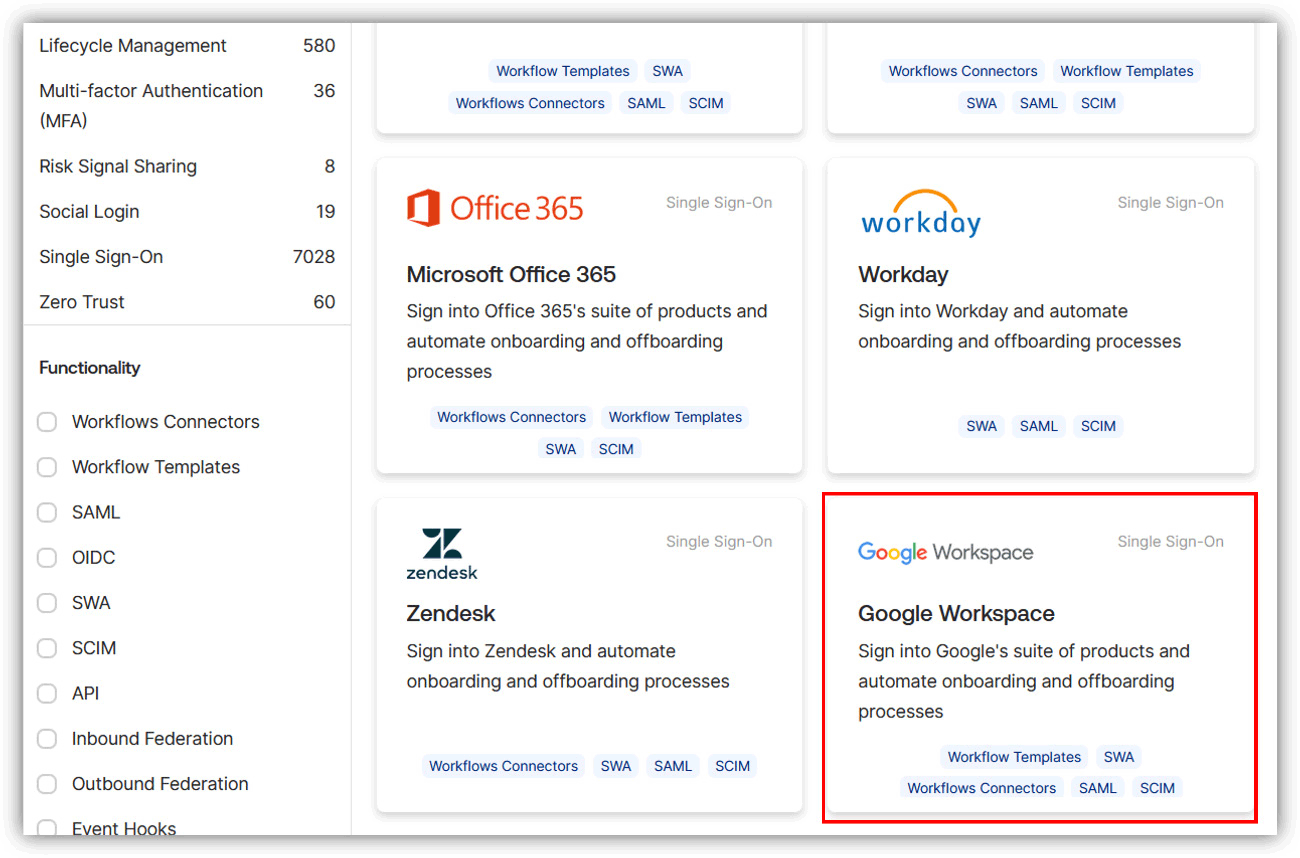Click the Functionality section heading
This screenshot has width=1300, height=858.
pyautogui.click(x=90, y=368)
